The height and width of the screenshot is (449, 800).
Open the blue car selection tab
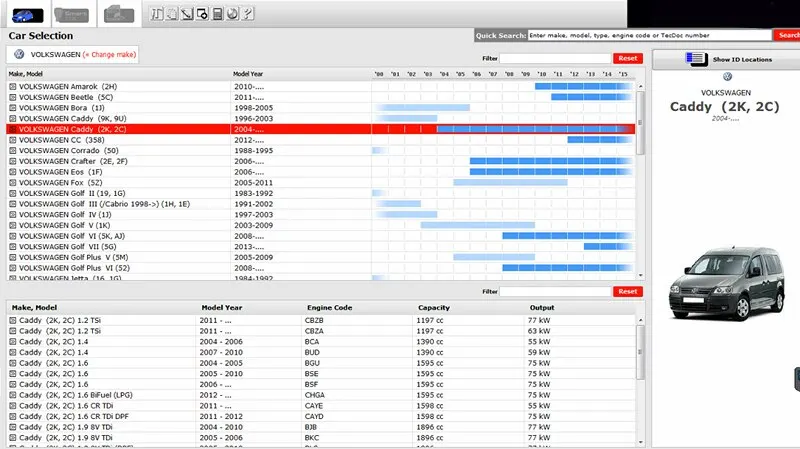coord(28,15)
